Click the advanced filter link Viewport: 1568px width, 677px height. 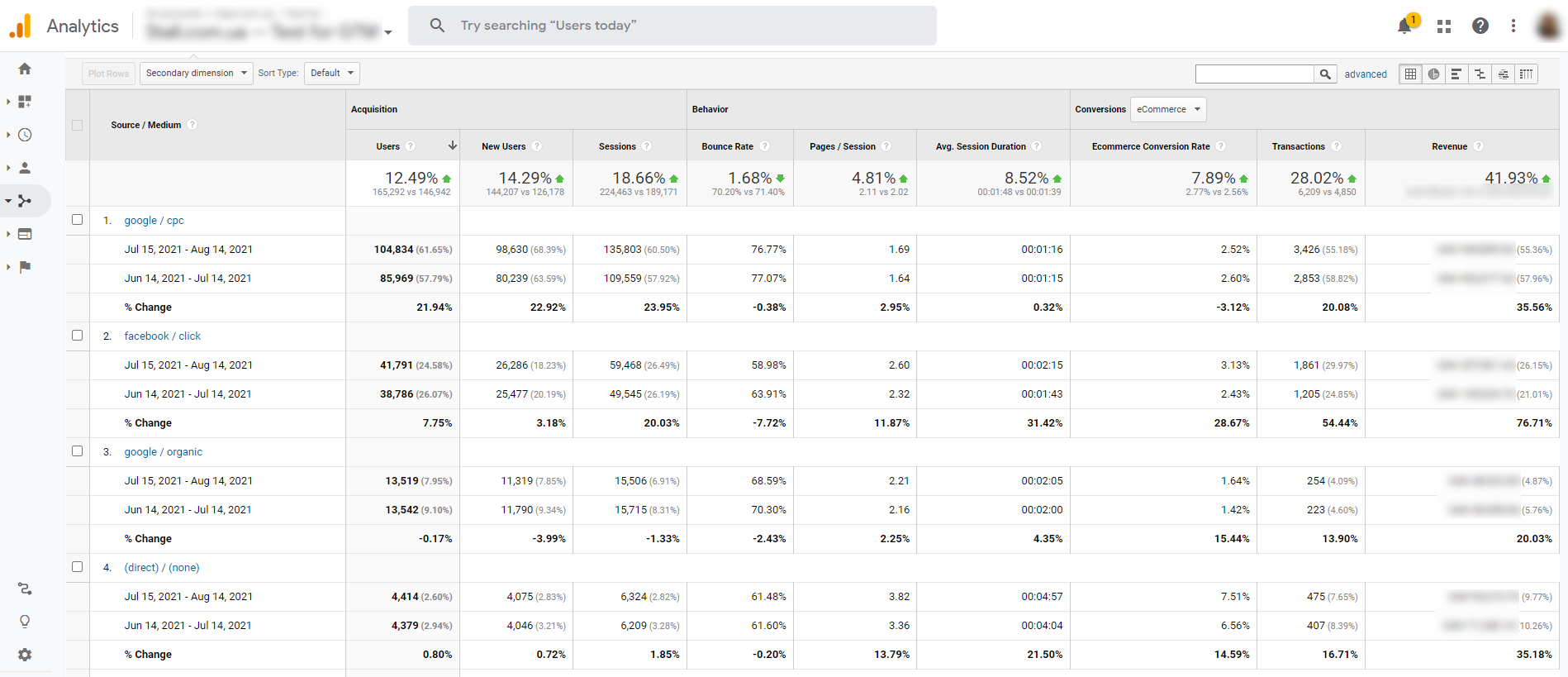1366,74
